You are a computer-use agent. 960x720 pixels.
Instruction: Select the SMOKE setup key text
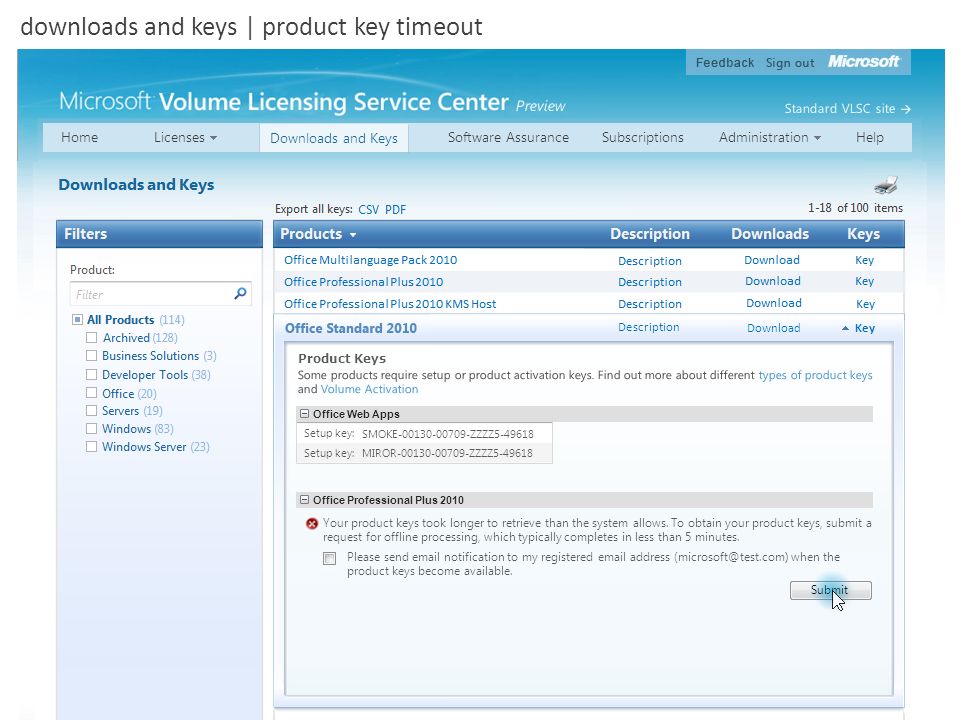tap(448, 434)
